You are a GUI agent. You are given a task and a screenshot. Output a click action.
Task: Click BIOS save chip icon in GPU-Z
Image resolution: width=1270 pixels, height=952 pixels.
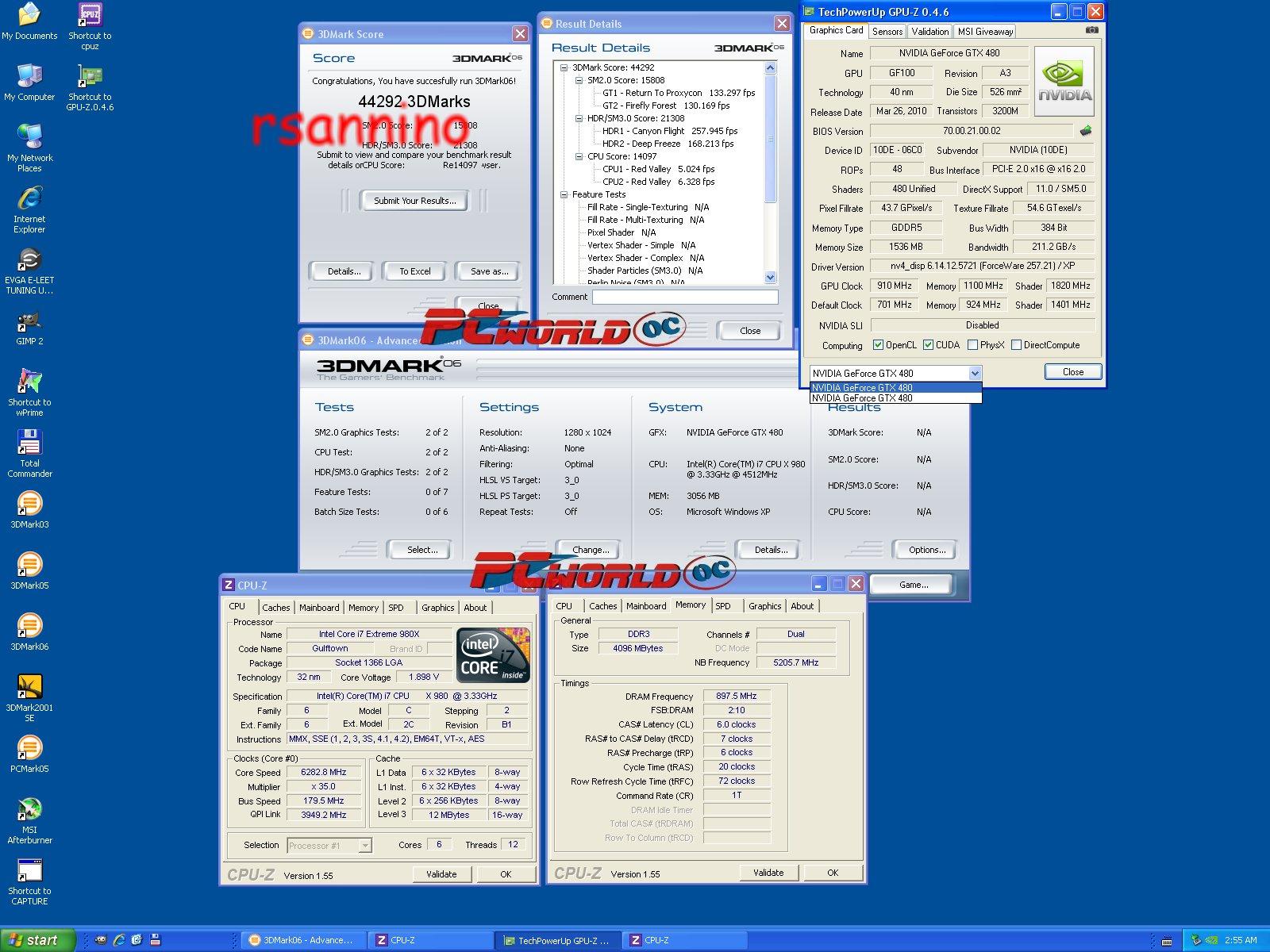click(1086, 131)
